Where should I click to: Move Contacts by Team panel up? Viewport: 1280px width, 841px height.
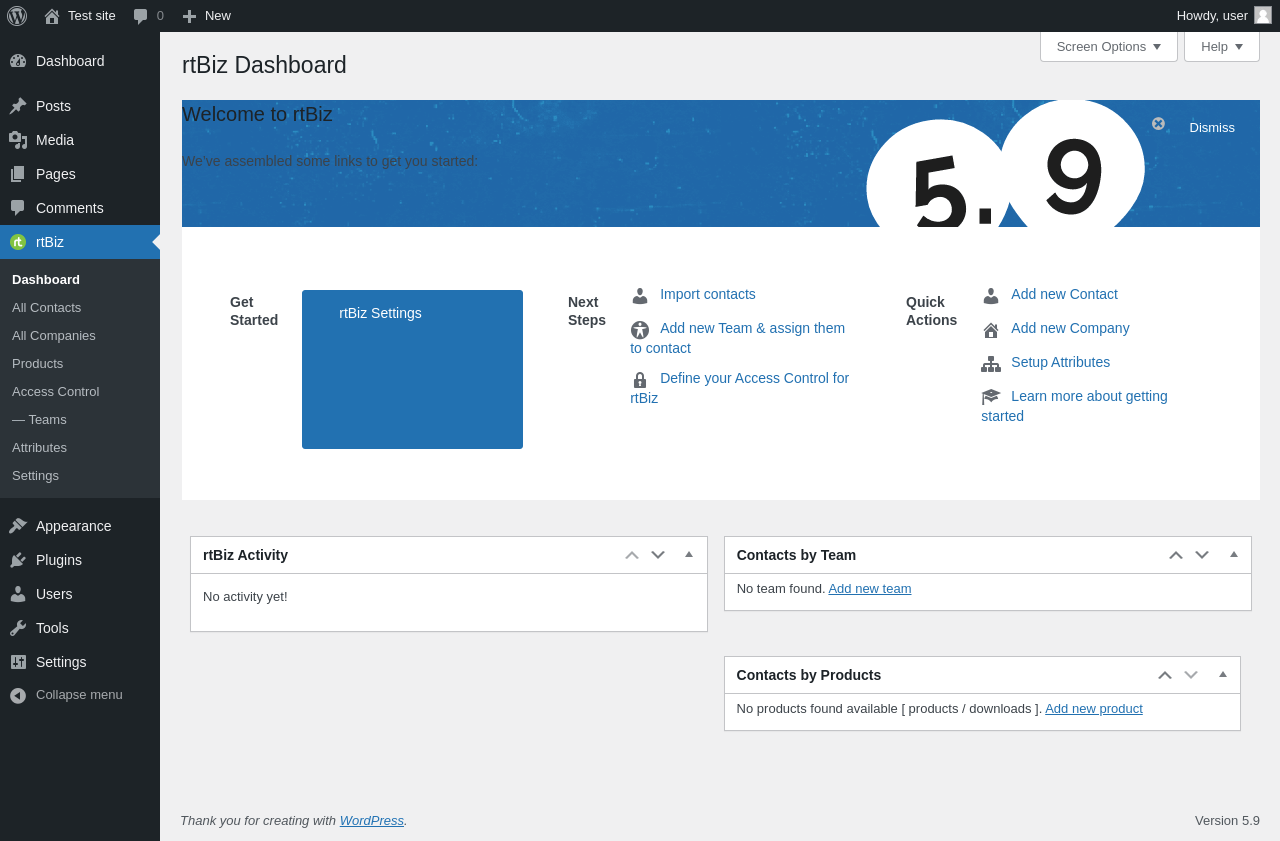pos(1176,555)
